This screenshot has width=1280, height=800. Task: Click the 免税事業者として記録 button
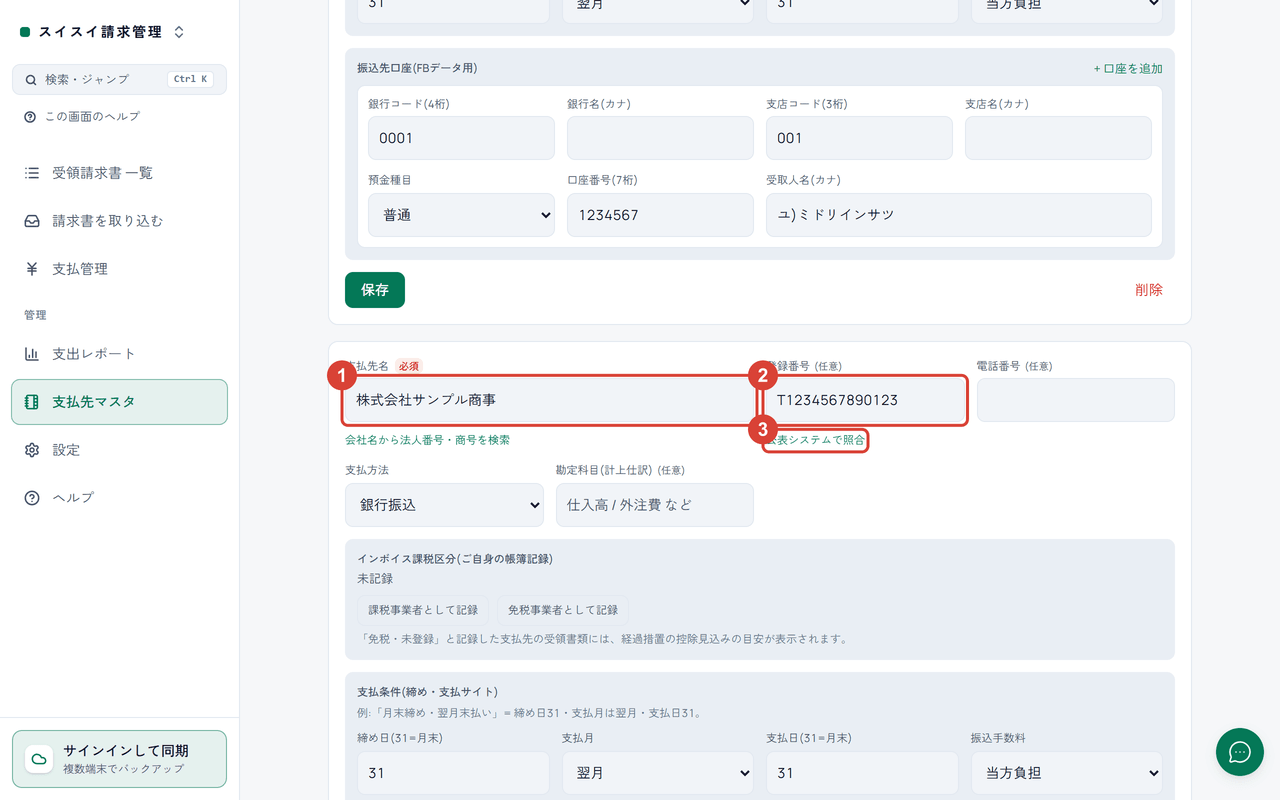point(563,610)
